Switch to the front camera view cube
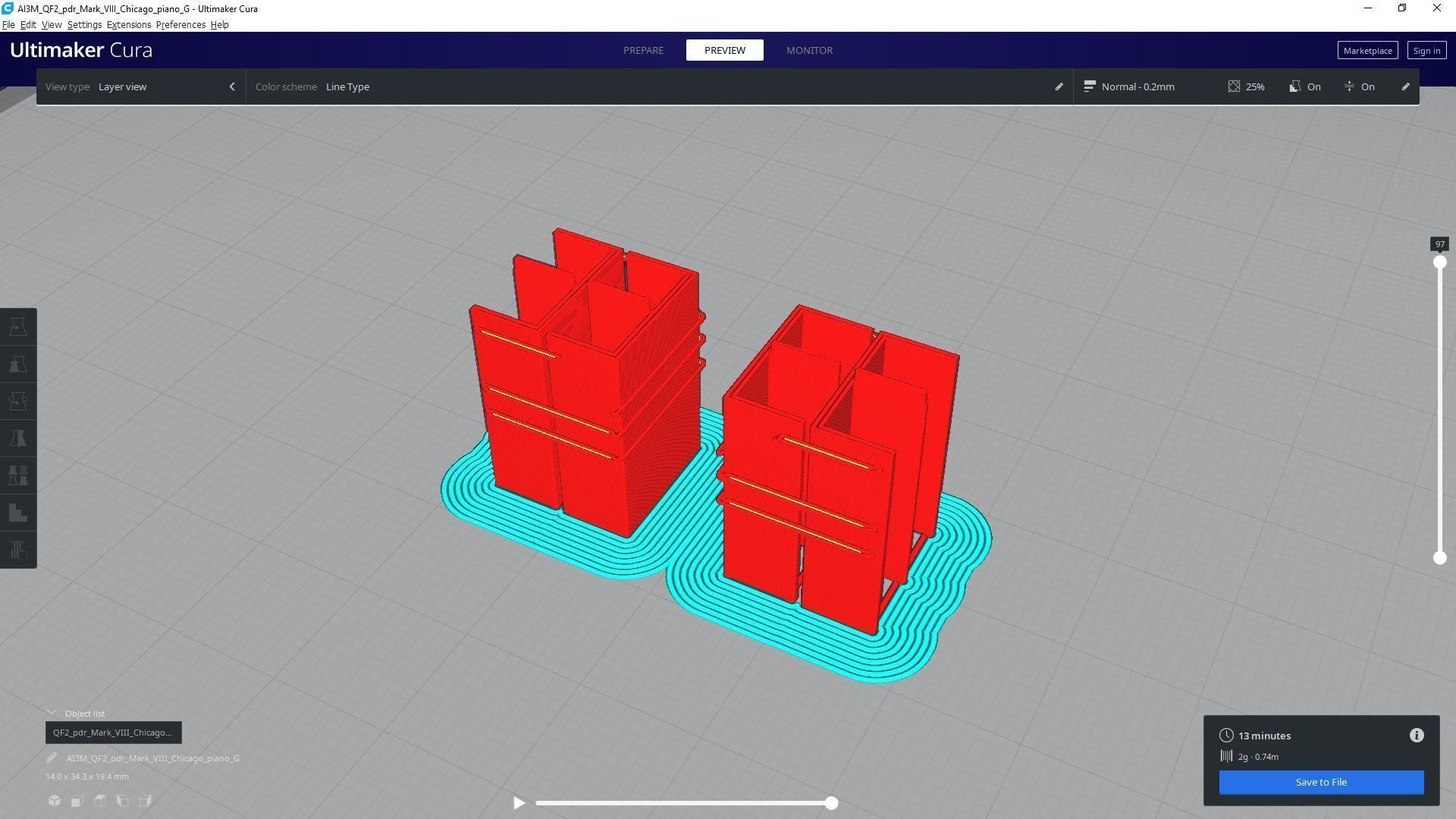 click(x=77, y=801)
